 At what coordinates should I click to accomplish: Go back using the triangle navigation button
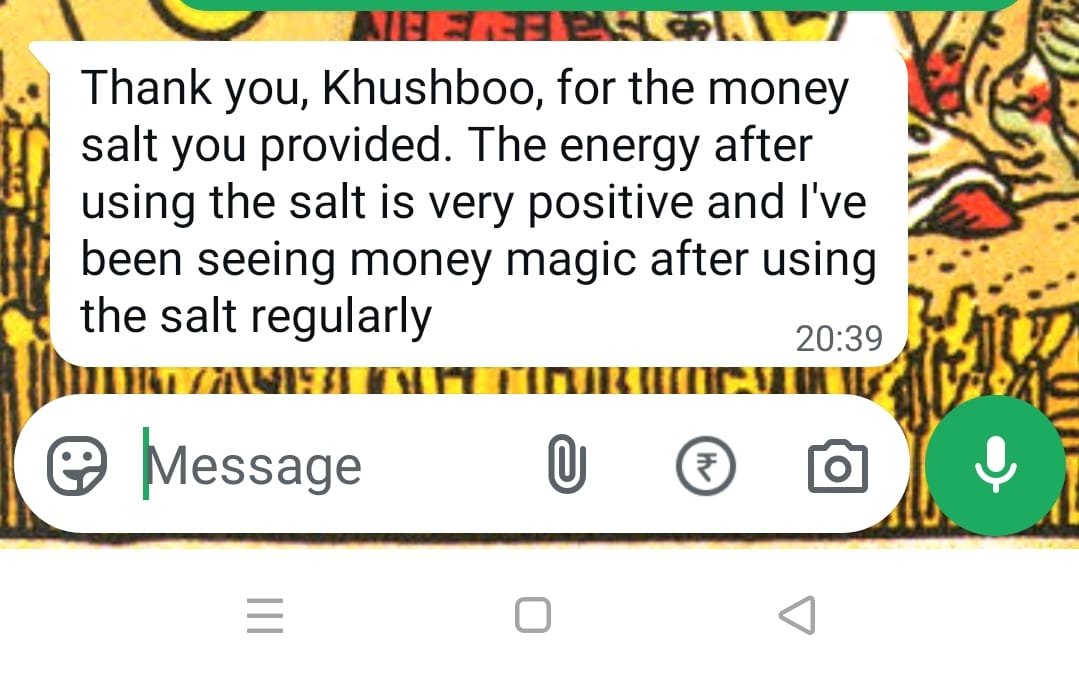tap(798, 615)
